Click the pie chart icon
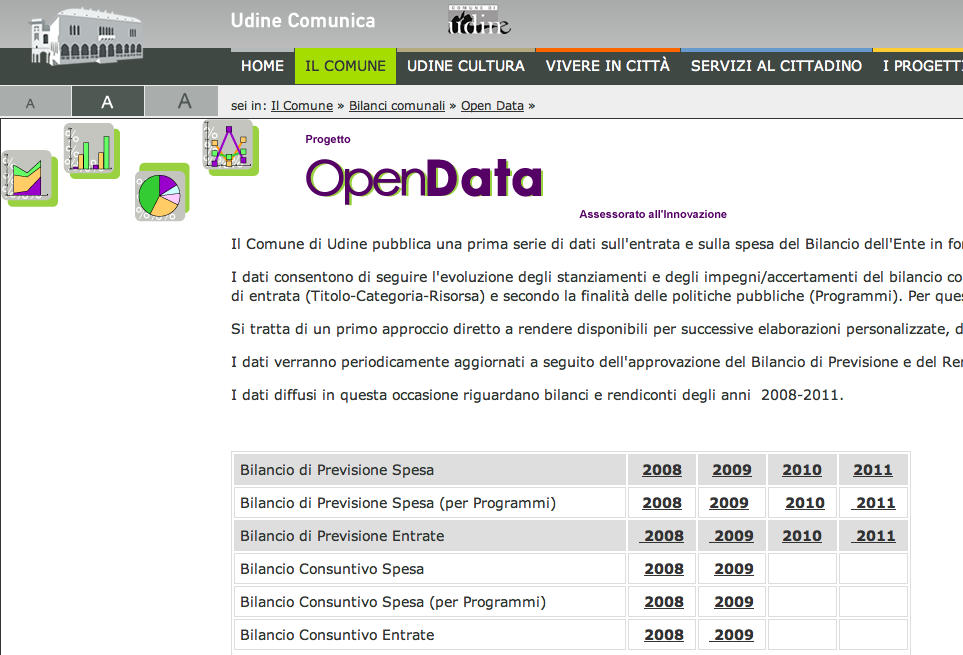963x655 pixels. (x=162, y=192)
